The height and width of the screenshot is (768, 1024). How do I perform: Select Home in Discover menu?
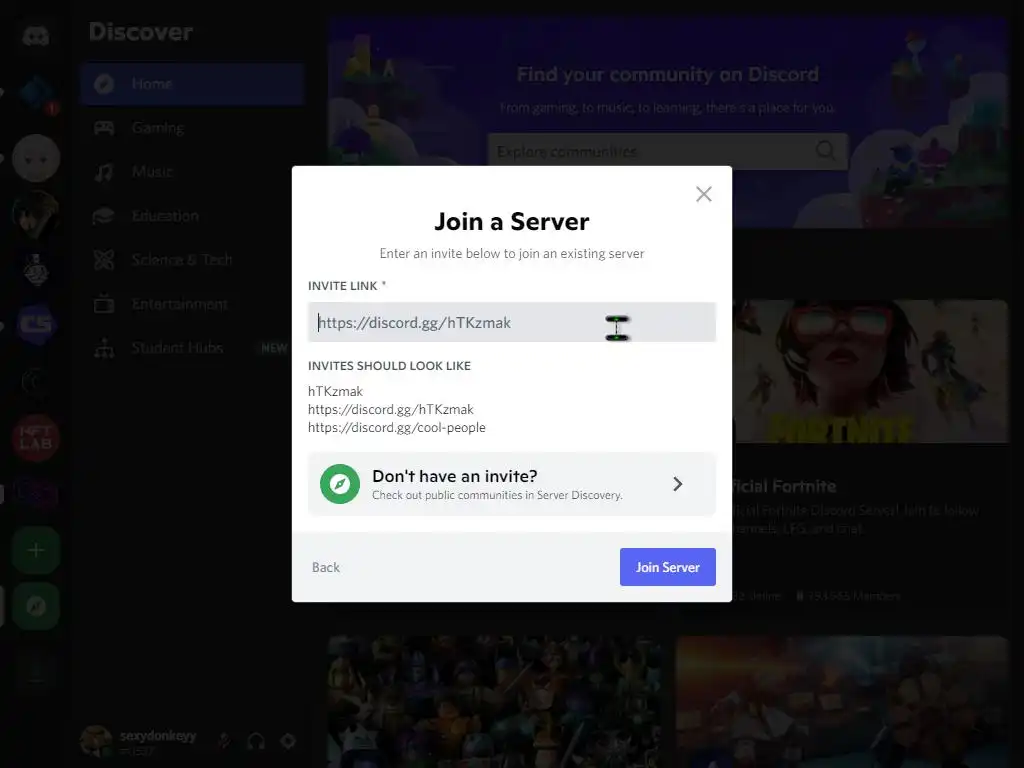pos(193,84)
